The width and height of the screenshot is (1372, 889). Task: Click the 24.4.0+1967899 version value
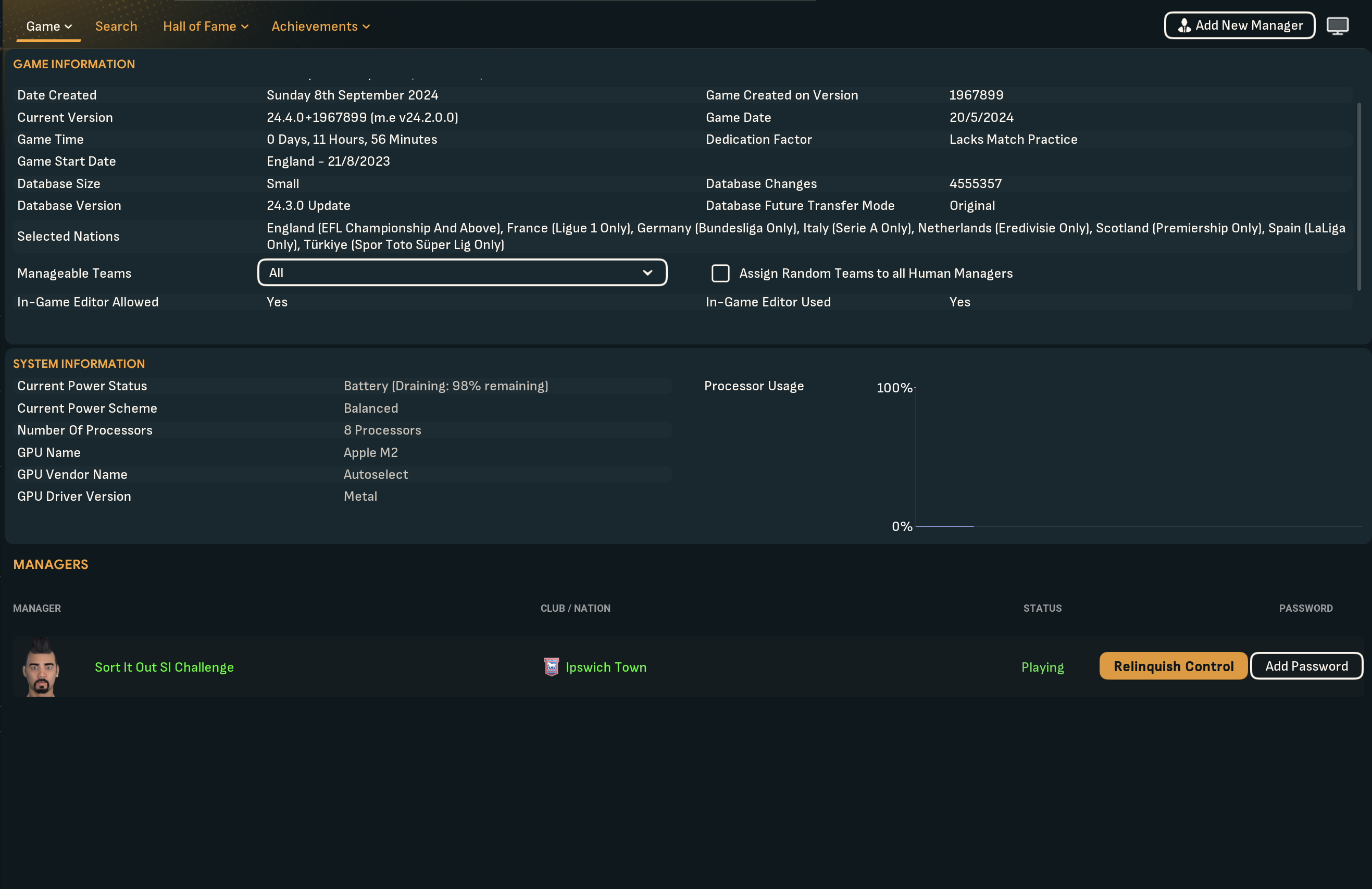(362, 117)
